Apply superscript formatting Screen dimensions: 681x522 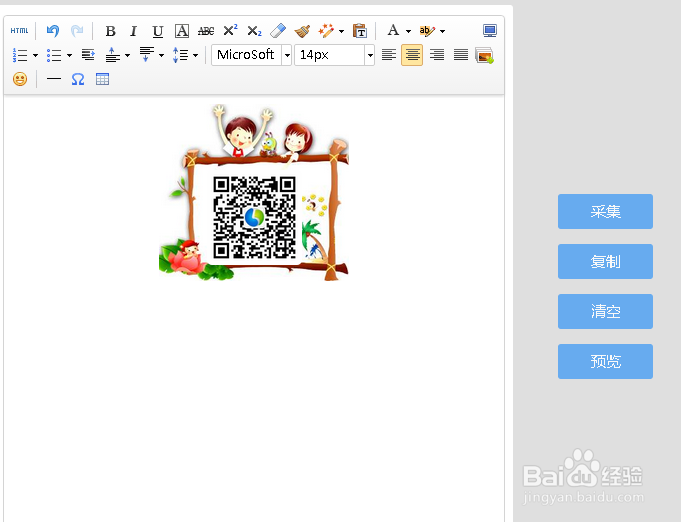coord(230,30)
